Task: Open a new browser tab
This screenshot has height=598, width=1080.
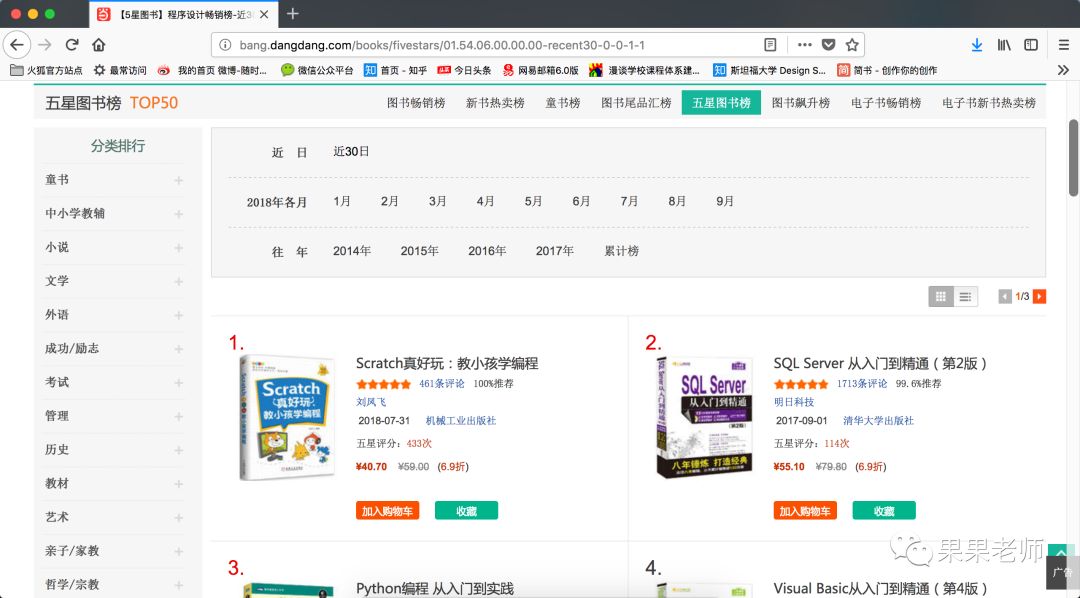Action: (293, 14)
